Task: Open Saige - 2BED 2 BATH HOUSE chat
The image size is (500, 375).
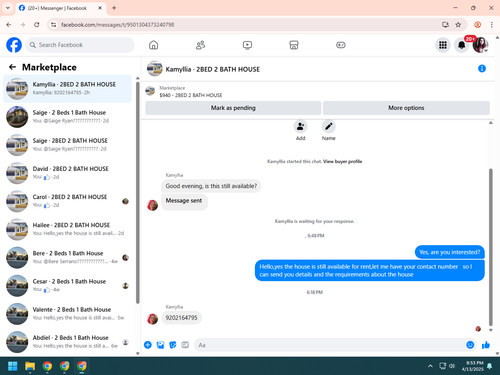Action: 67,145
